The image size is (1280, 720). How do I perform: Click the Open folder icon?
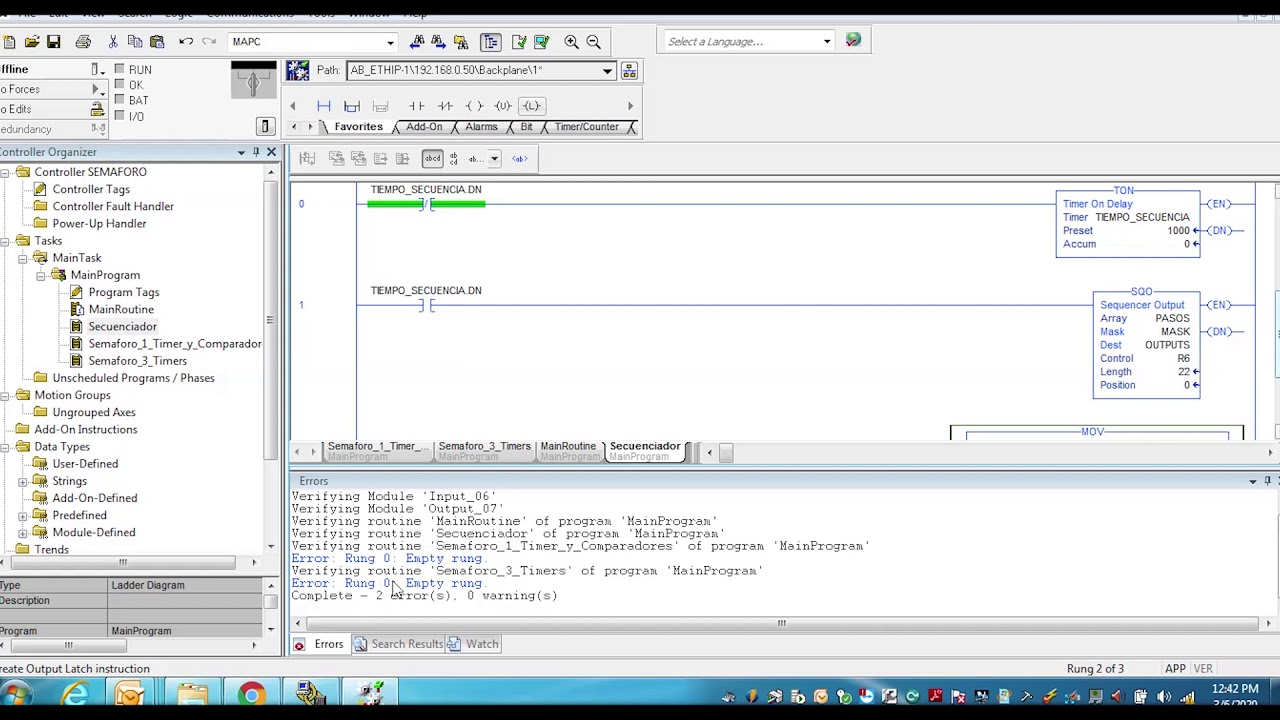coord(32,42)
